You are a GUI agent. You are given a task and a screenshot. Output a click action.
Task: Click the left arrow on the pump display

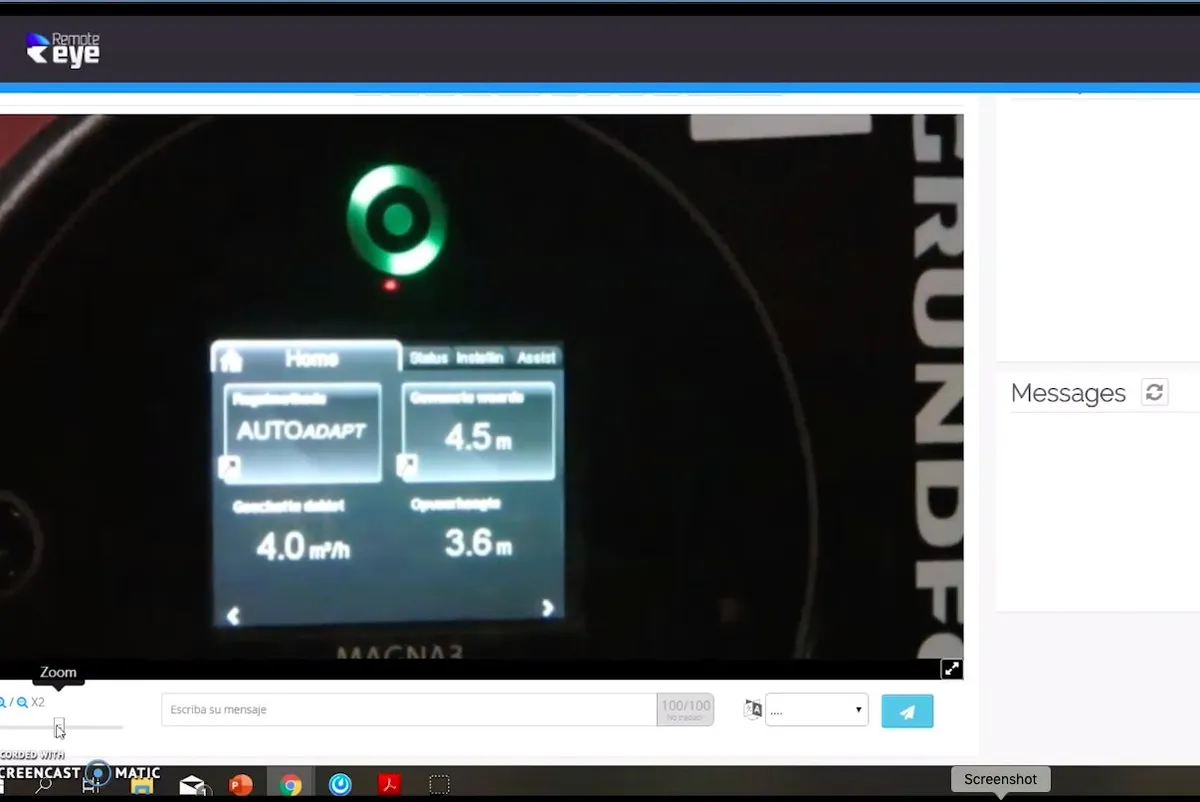coord(233,616)
